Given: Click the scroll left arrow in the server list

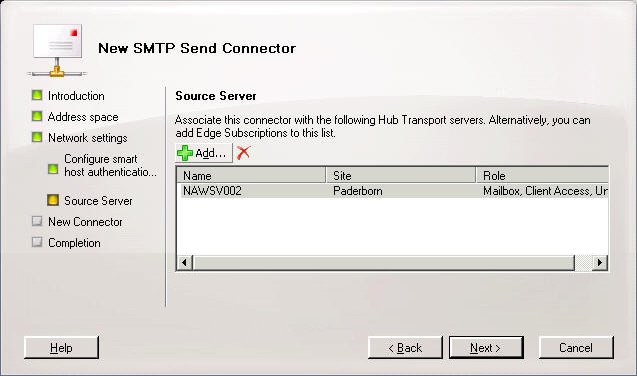Looking at the screenshot, I should point(185,262).
